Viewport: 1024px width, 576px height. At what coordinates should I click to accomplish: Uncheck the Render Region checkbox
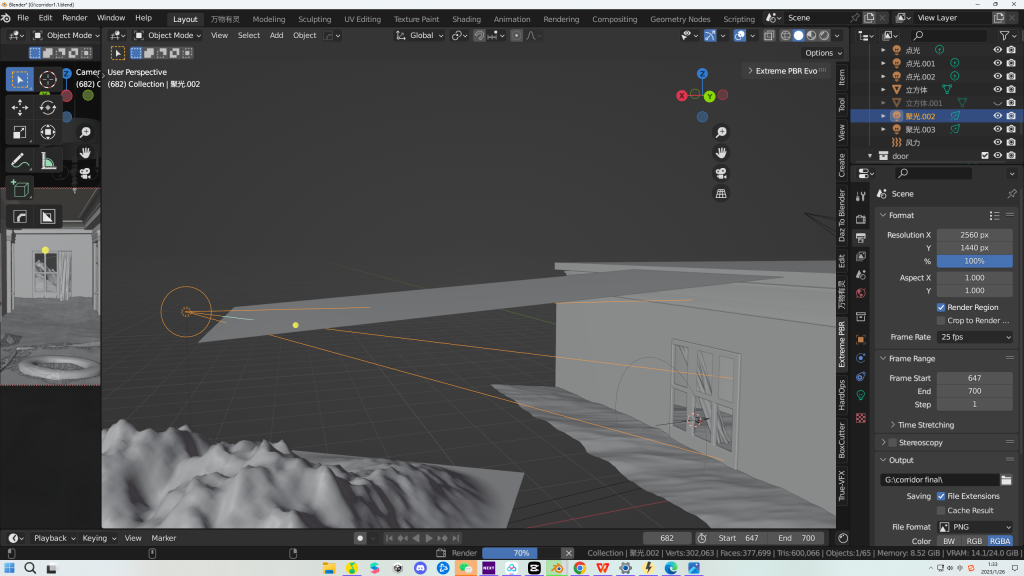coord(941,308)
